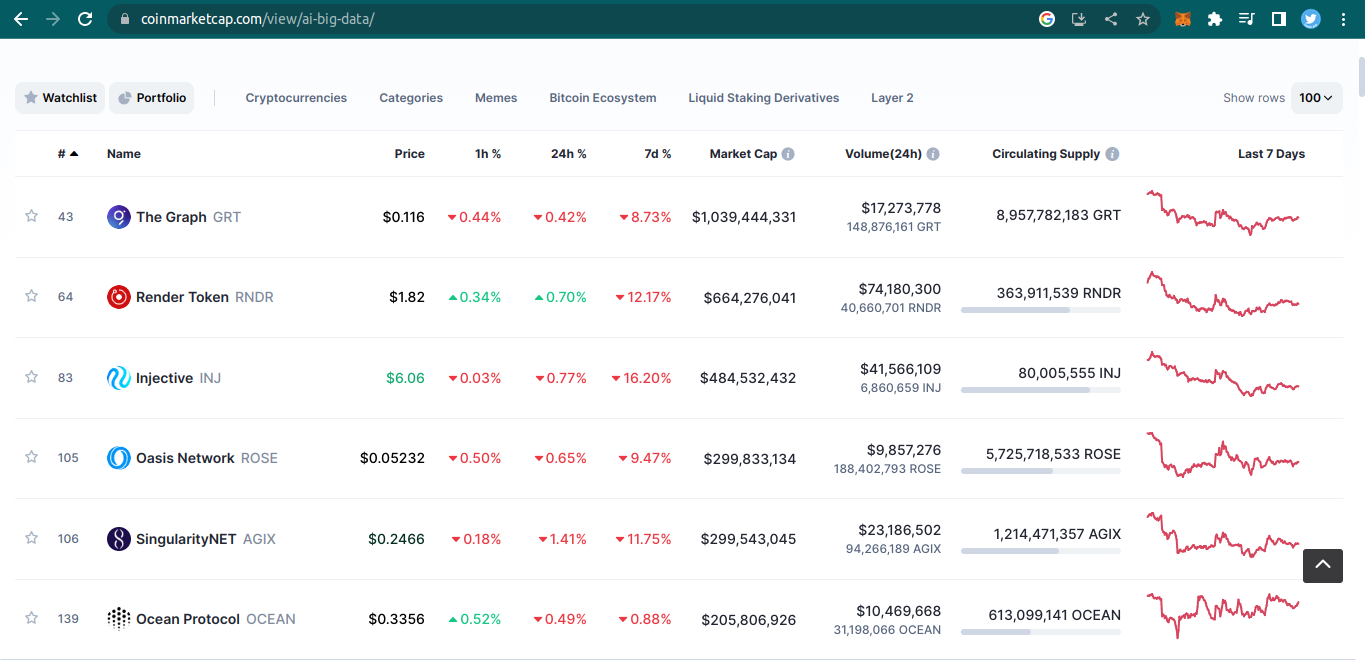Screen dimensions: 1365x660
Task: Open the Google icon in address bar
Action: pyautogui.click(x=1047, y=19)
